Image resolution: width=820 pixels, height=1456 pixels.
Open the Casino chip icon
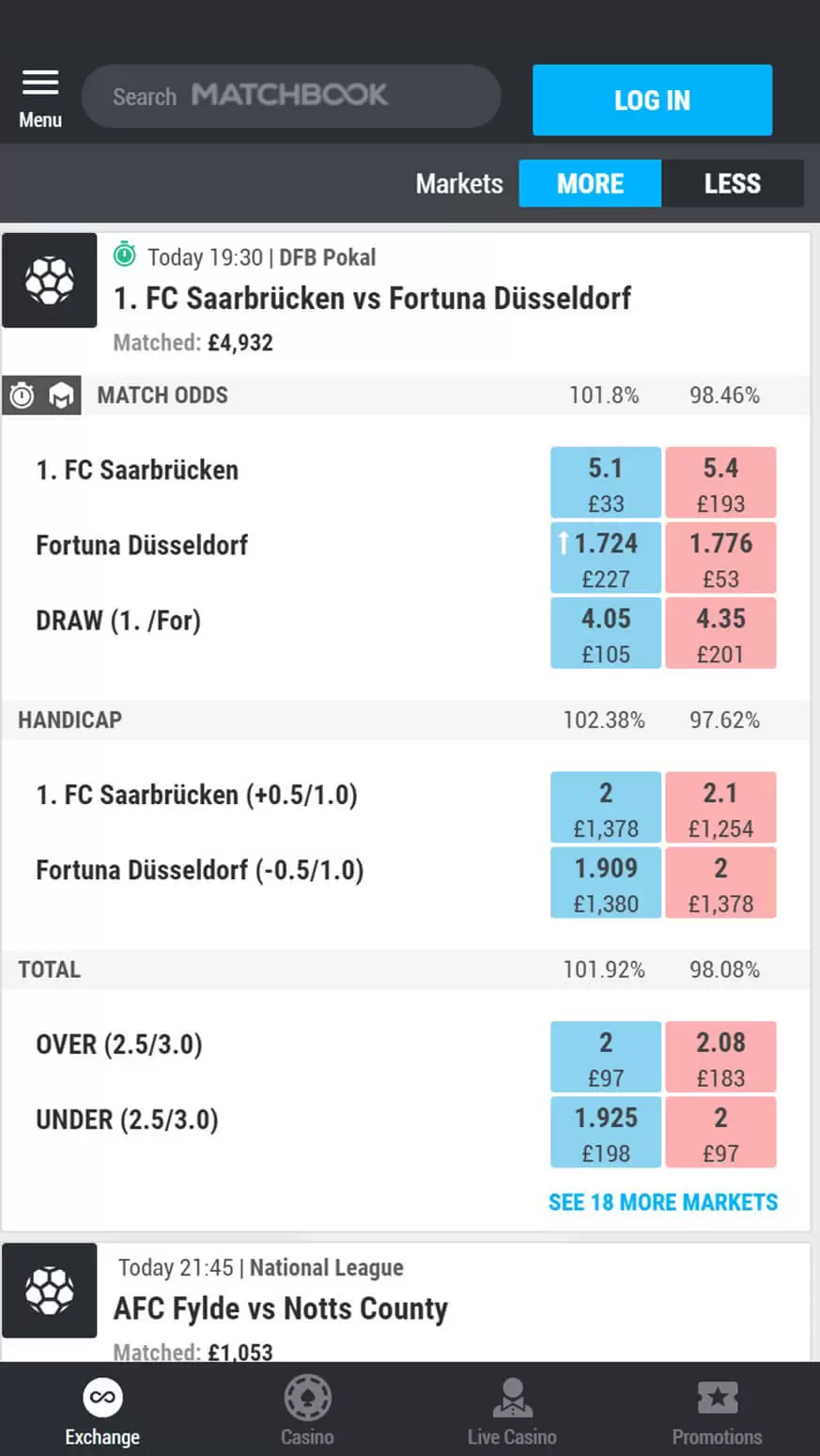(x=307, y=1399)
